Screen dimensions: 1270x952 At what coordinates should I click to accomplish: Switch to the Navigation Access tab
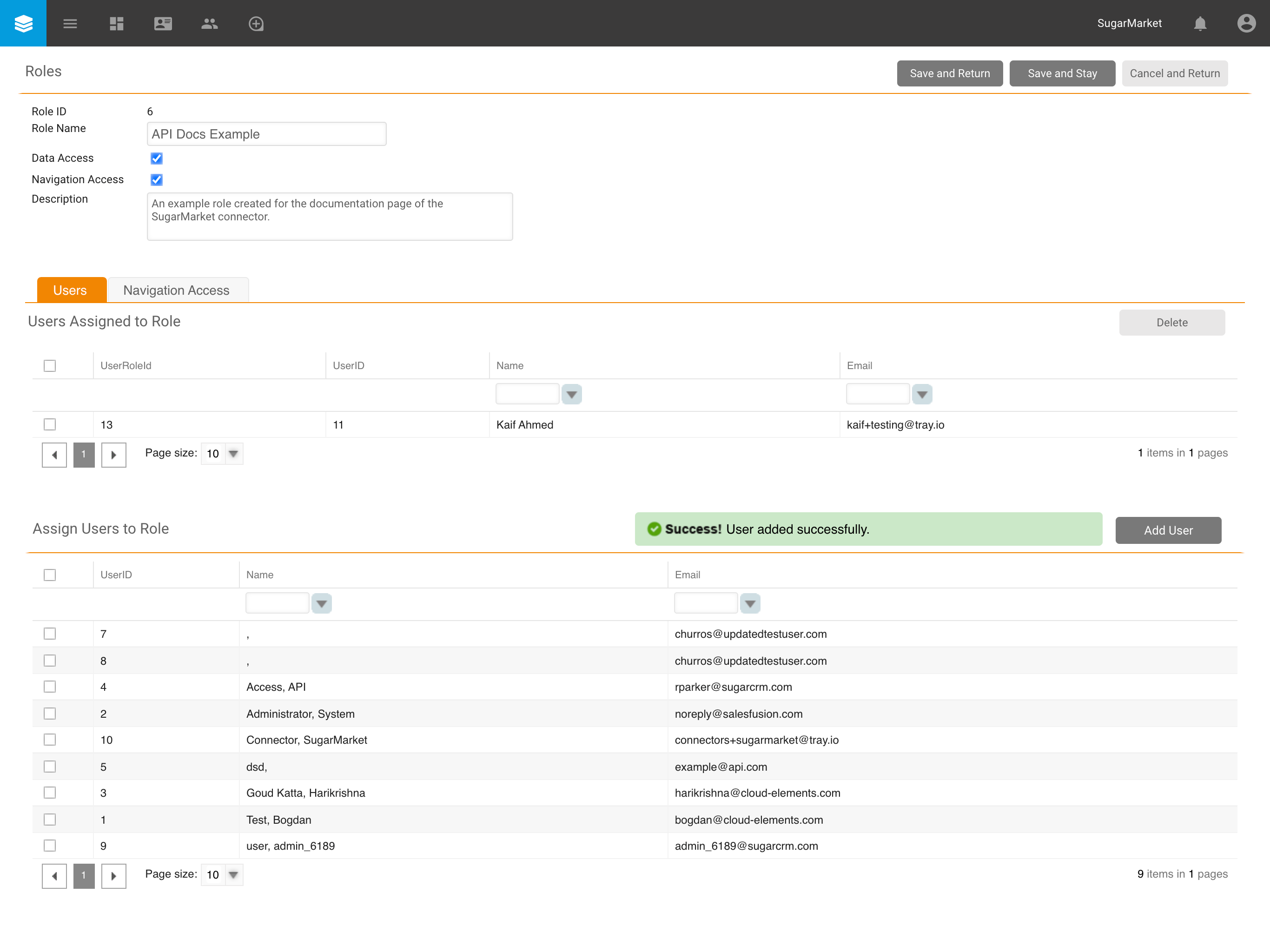coord(176,290)
